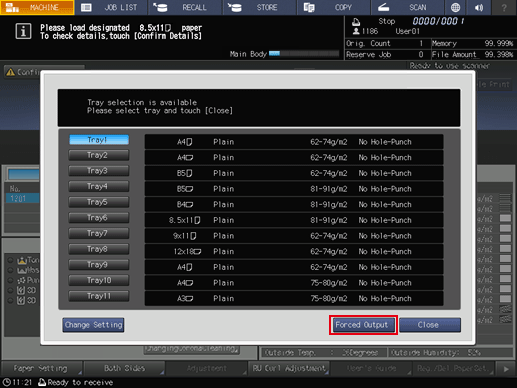Click the user icon beside 1186
Image resolution: width=517 pixels, height=388 pixels.
(x=356, y=31)
